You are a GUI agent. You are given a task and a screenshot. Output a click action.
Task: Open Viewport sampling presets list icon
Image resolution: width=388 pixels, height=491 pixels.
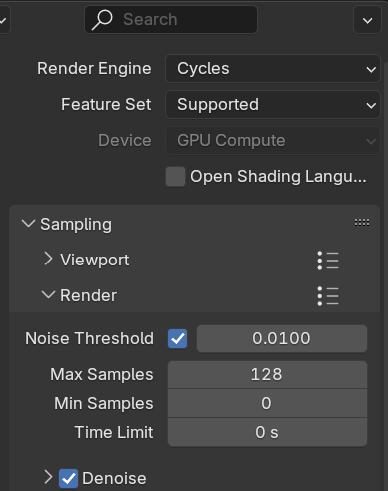tap(328, 260)
